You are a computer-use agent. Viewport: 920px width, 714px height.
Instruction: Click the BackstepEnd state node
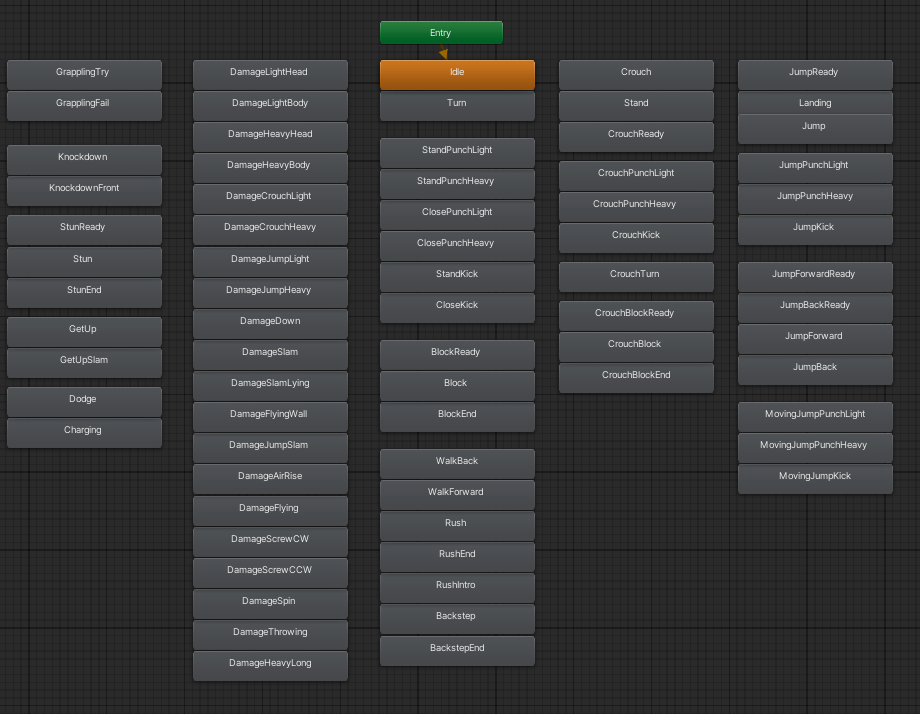pyautogui.click(x=457, y=649)
